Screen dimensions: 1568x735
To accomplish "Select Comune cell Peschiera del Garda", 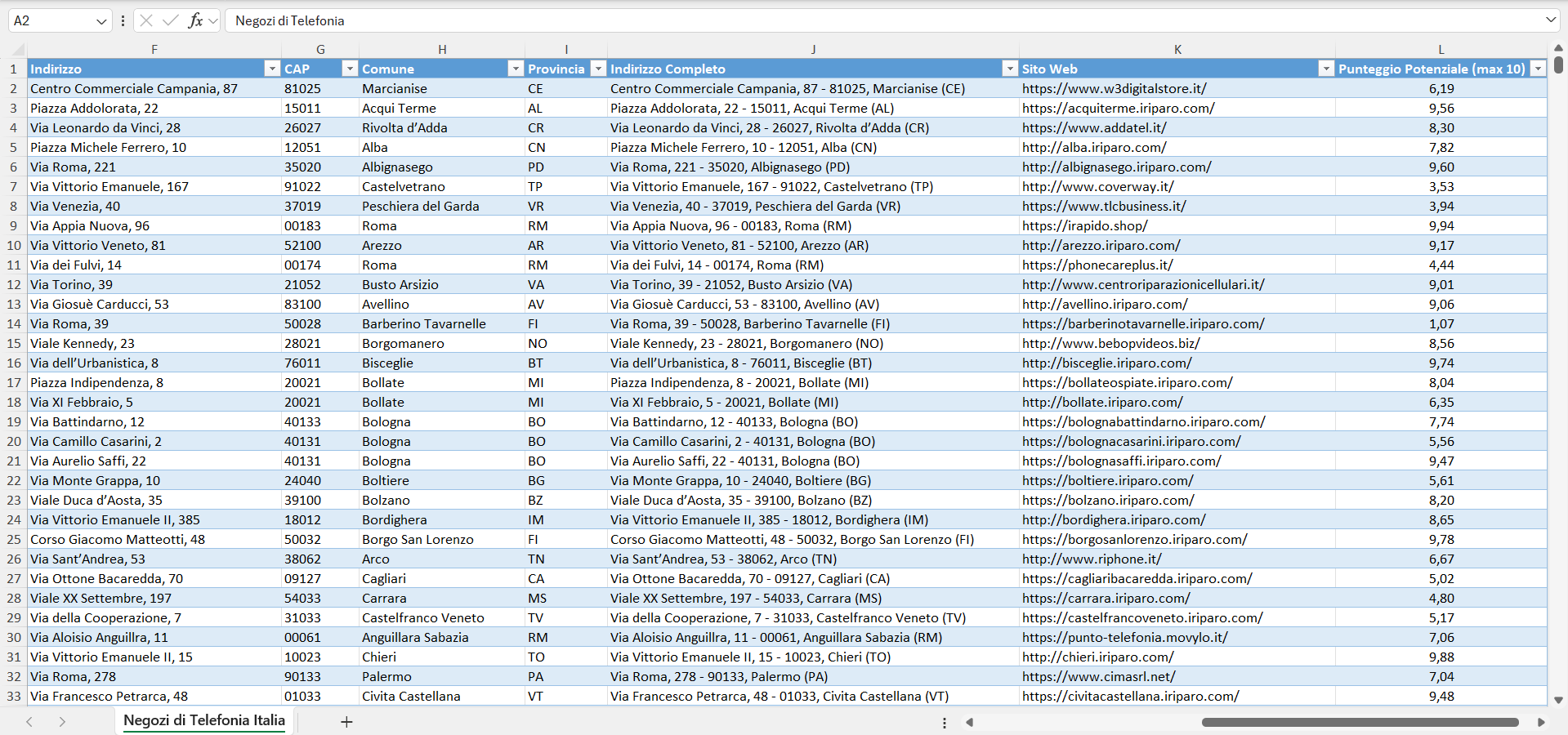I will click(442, 206).
